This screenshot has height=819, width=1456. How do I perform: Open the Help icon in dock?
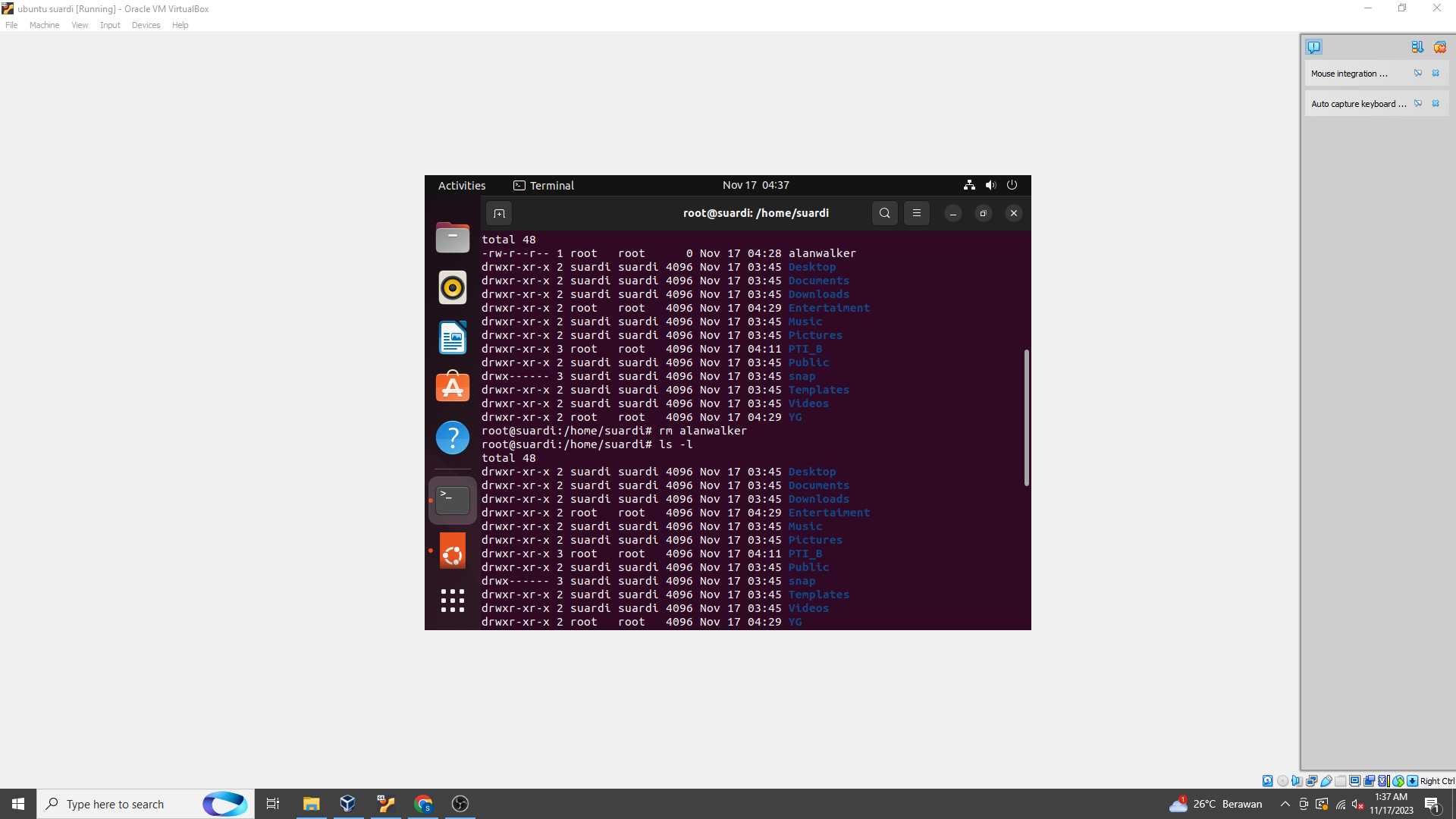453,438
